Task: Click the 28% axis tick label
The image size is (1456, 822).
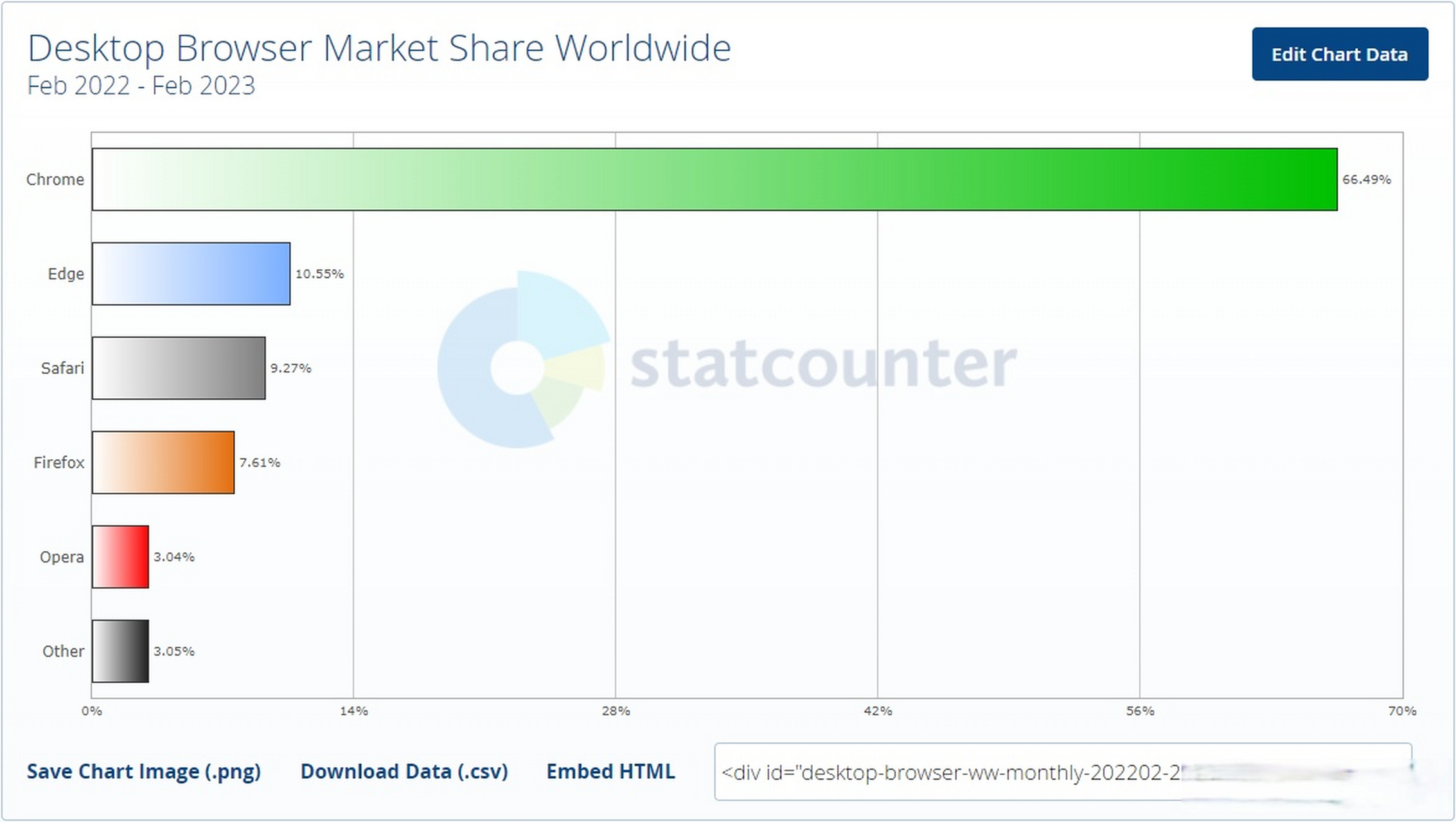Action: tap(616, 711)
